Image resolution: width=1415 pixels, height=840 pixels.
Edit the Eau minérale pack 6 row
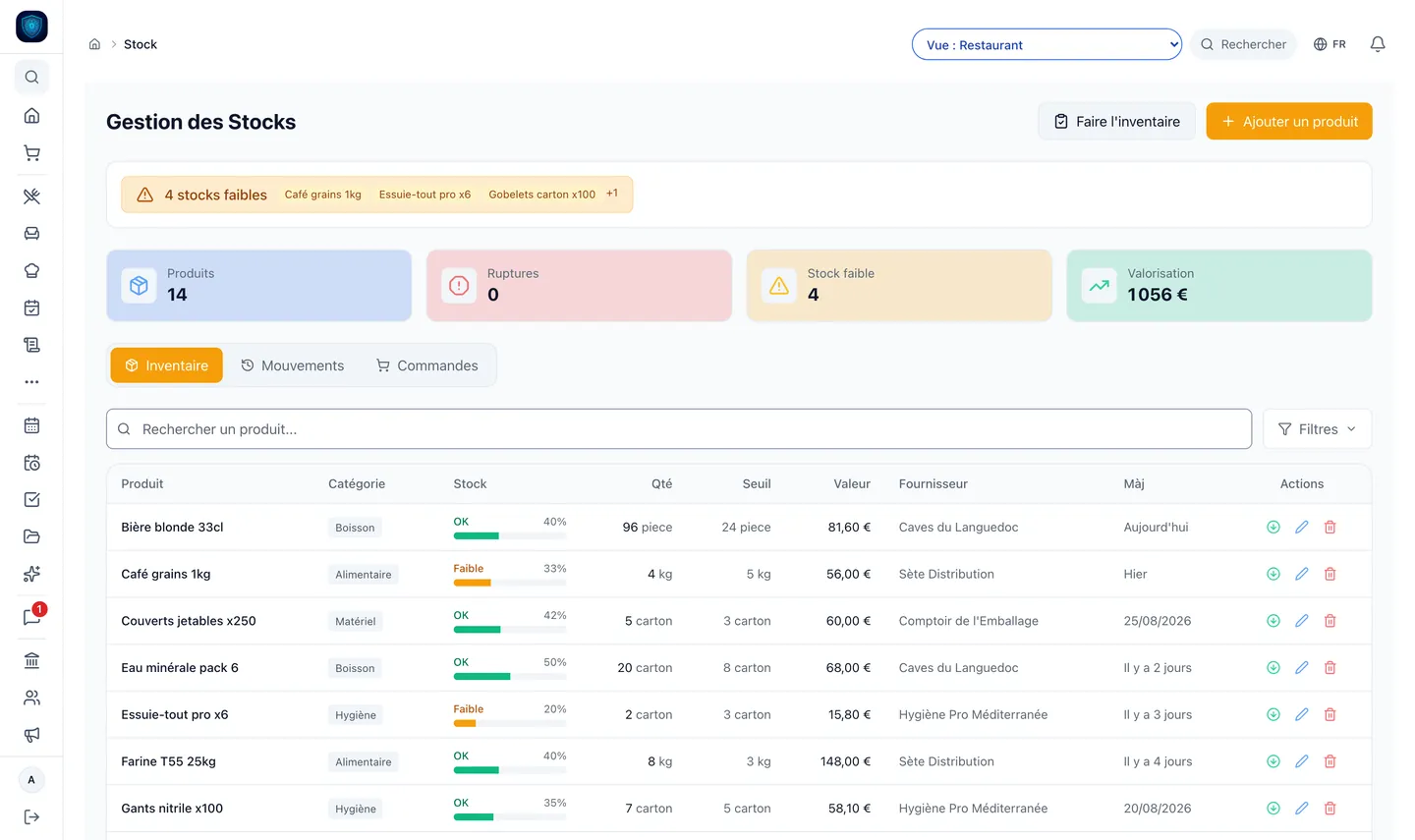(1301, 668)
